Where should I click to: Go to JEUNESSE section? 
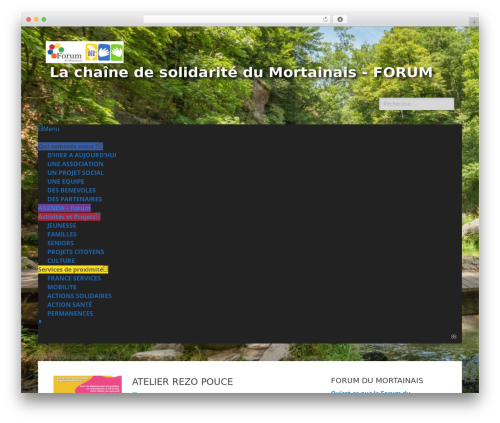[62, 226]
